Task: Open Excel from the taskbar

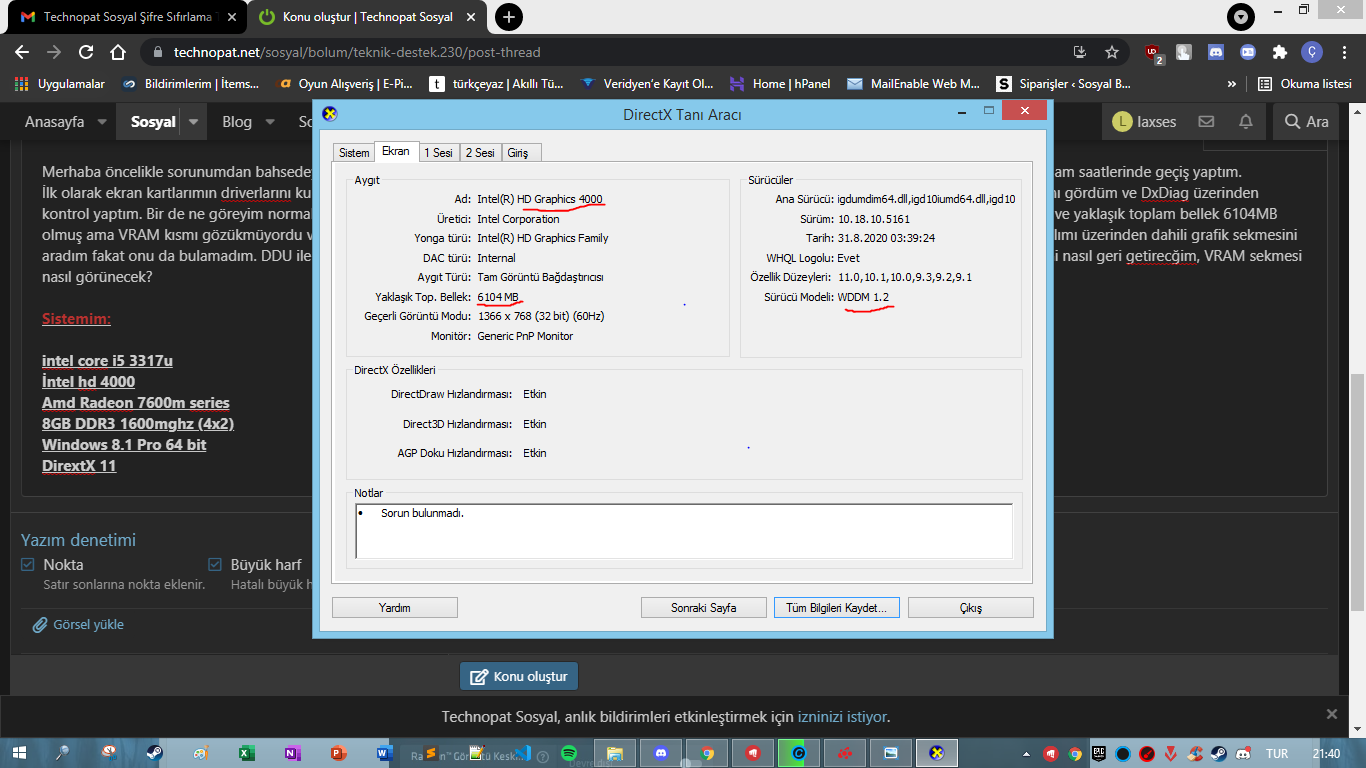Action: 247,753
